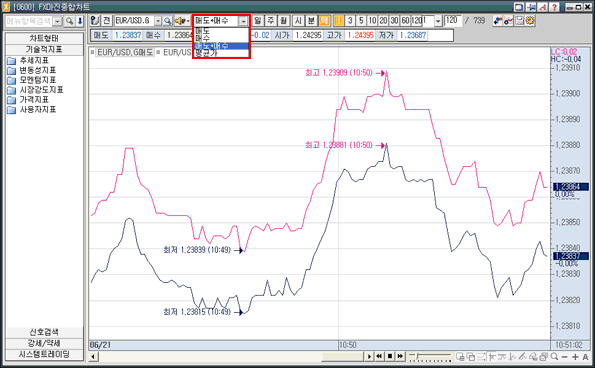595x368 pixels.
Task: Click the stop playback button under chart
Action: [390, 356]
